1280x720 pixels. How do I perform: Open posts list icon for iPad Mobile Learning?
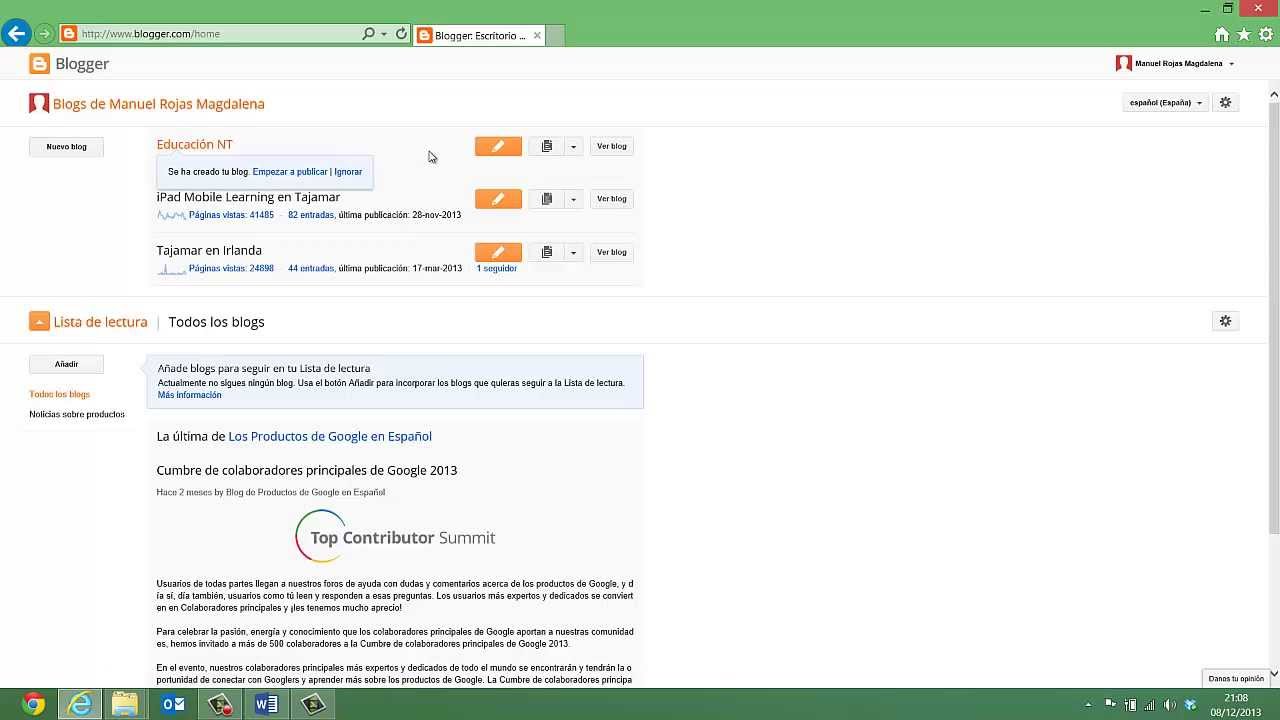[546, 199]
